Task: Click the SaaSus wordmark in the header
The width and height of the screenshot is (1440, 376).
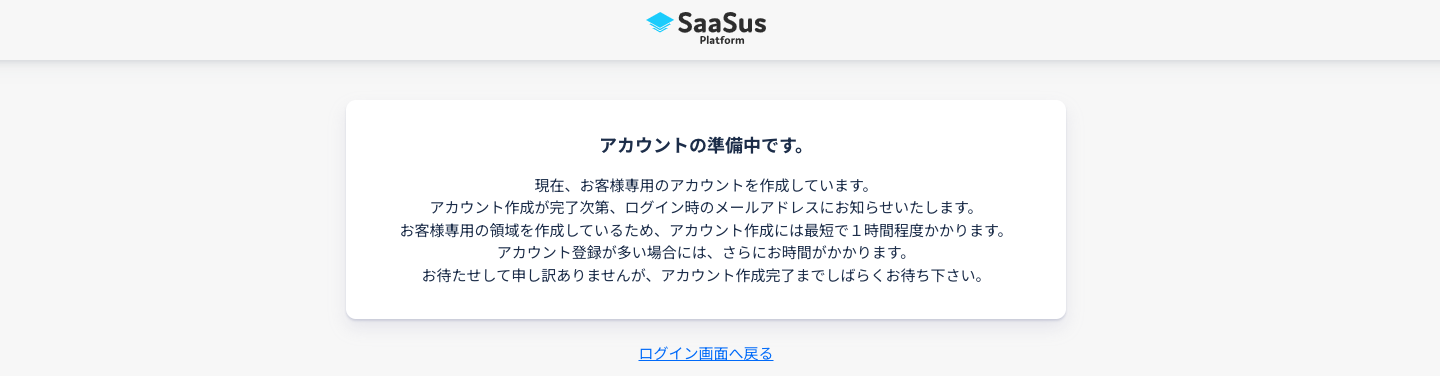Action: 722,22
